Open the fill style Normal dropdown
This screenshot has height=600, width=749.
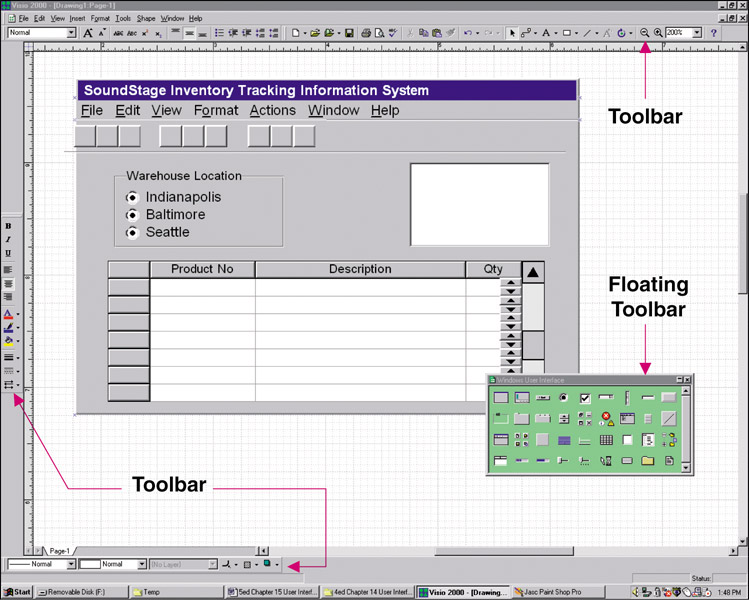[x=142, y=564]
